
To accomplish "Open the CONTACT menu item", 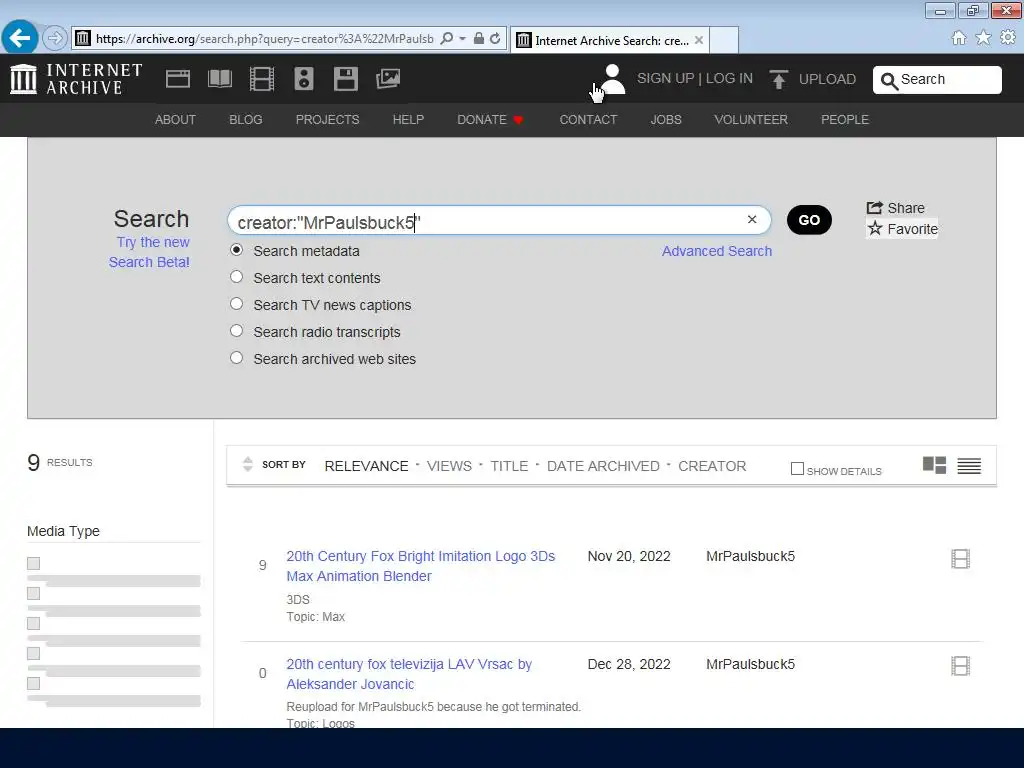I will (588, 120).
